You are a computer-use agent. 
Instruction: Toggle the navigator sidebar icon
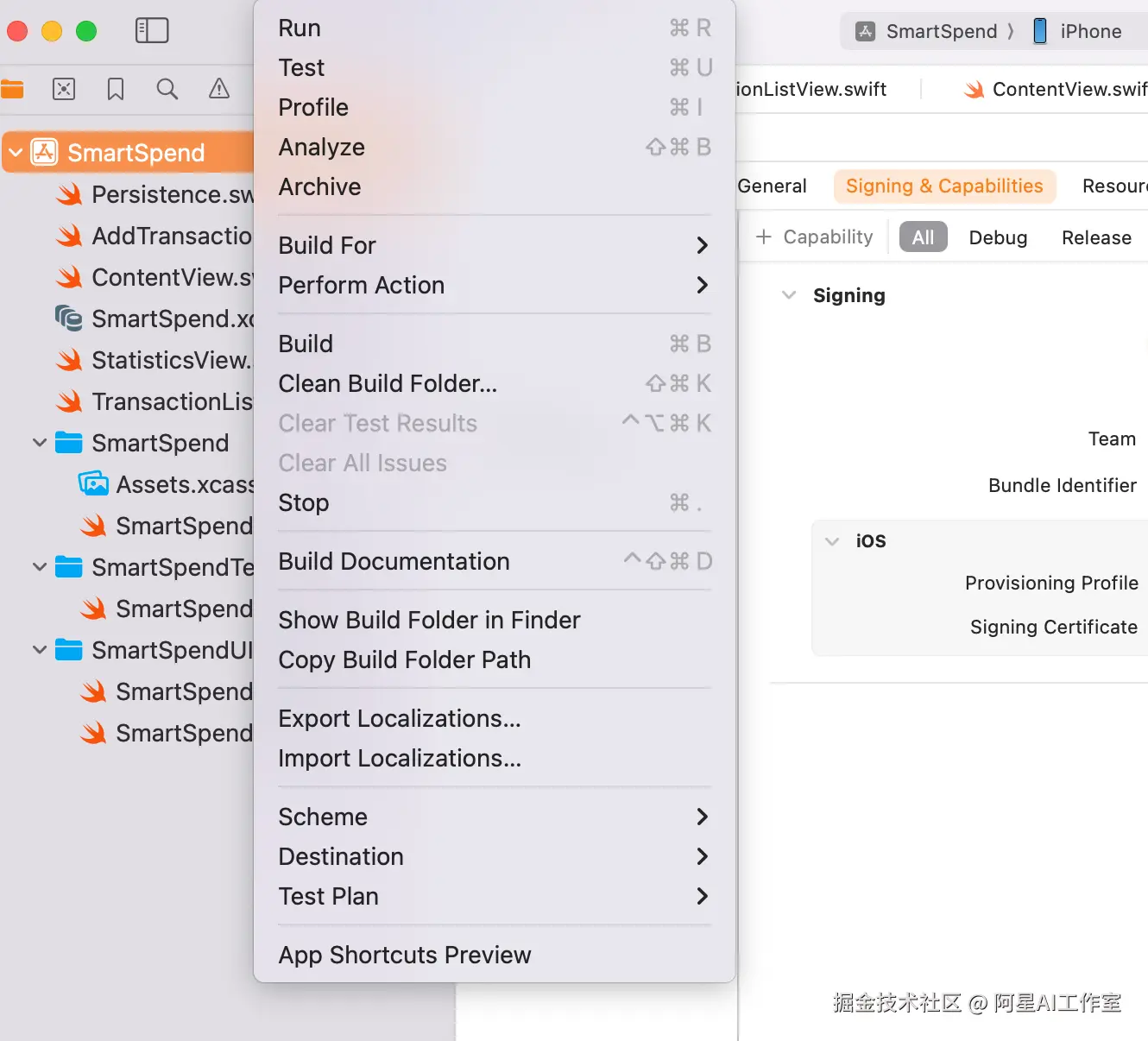tap(152, 31)
